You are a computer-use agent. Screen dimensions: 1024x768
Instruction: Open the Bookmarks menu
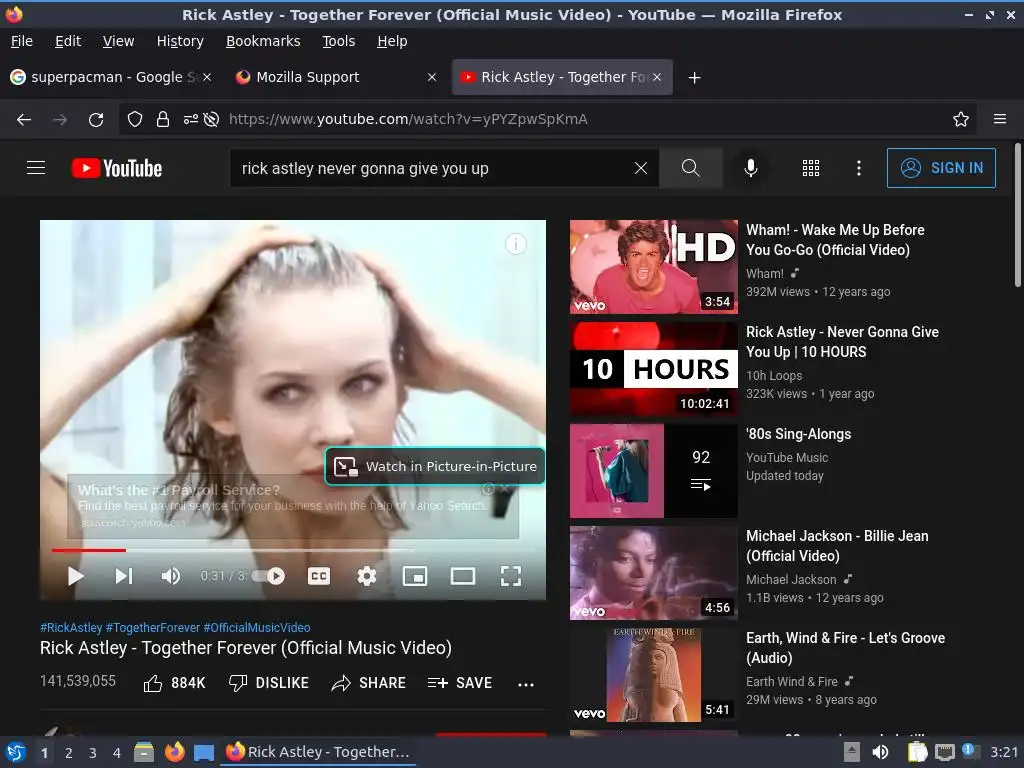pos(263,41)
